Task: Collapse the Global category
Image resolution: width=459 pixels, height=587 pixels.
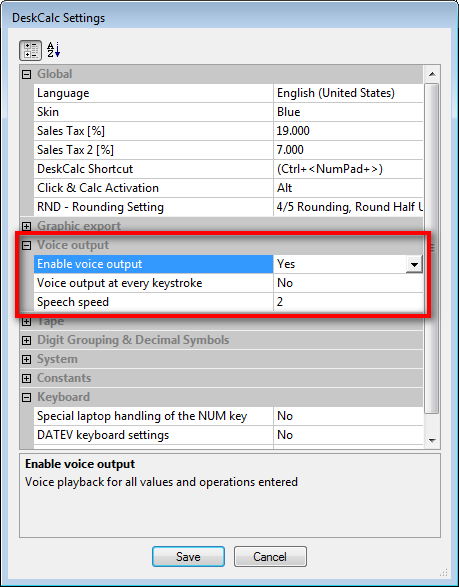Action: tap(26, 74)
